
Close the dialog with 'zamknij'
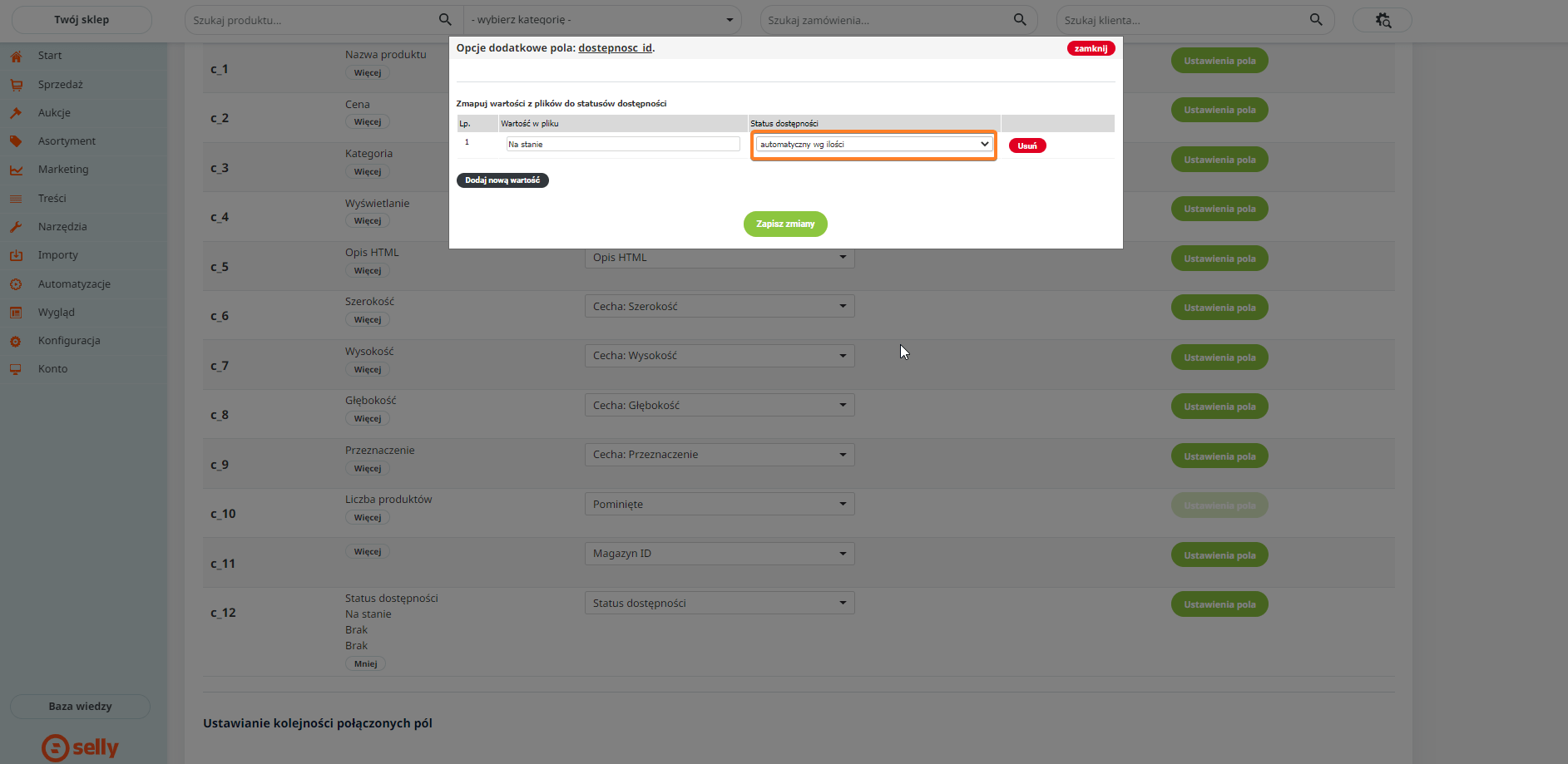pyautogui.click(x=1090, y=48)
